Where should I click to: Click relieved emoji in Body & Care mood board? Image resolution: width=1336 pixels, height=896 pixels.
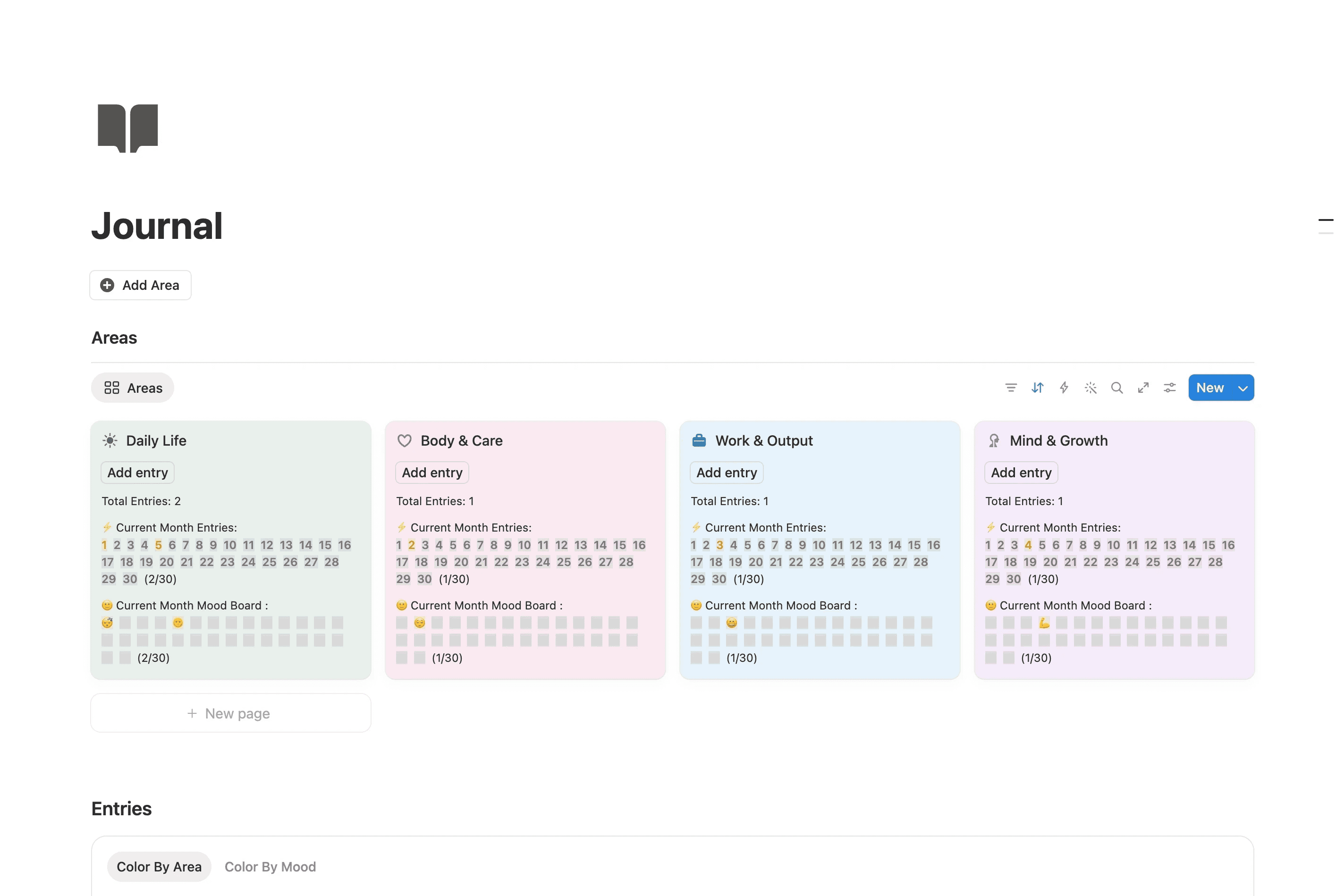pyautogui.click(x=419, y=622)
